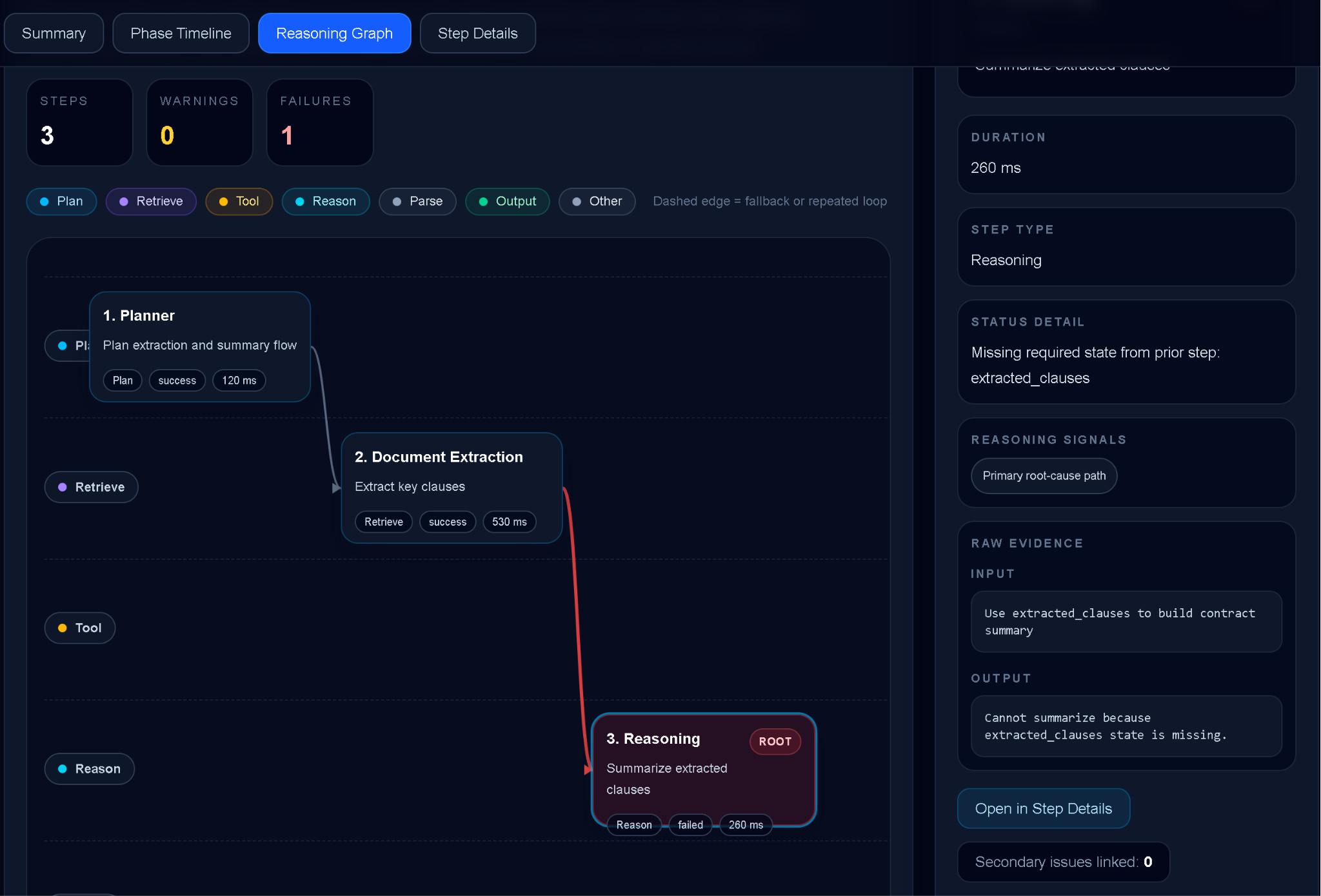The height and width of the screenshot is (896, 1321).
Task: Click the Status Detail missing state text
Action: coord(1095,365)
